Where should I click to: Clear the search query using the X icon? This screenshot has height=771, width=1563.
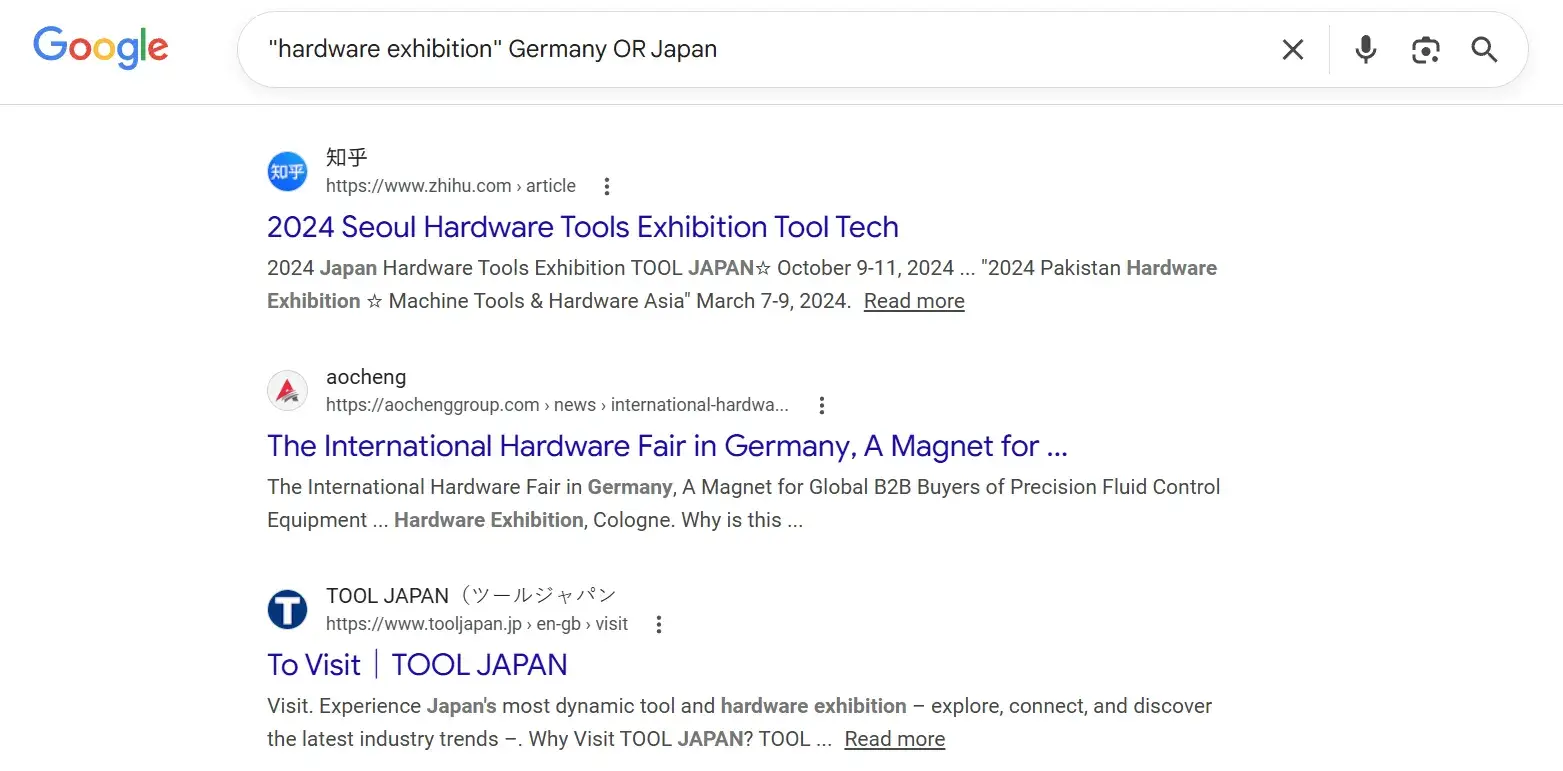1292,48
